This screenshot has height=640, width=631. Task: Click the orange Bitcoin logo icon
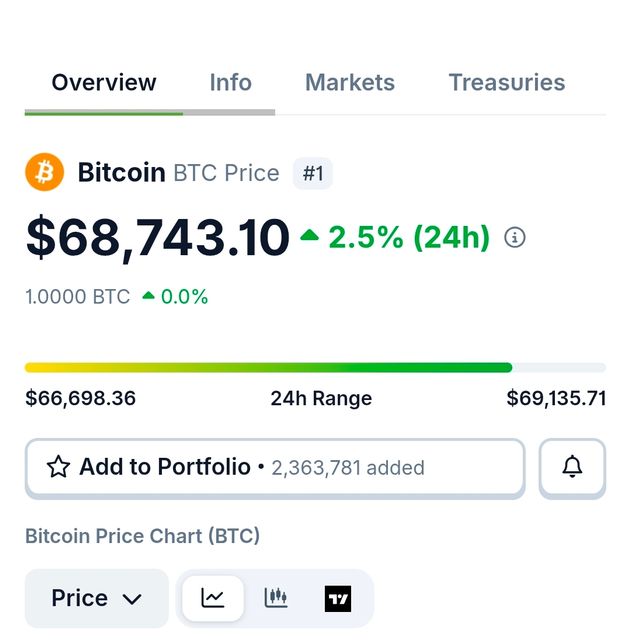point(44,173)
